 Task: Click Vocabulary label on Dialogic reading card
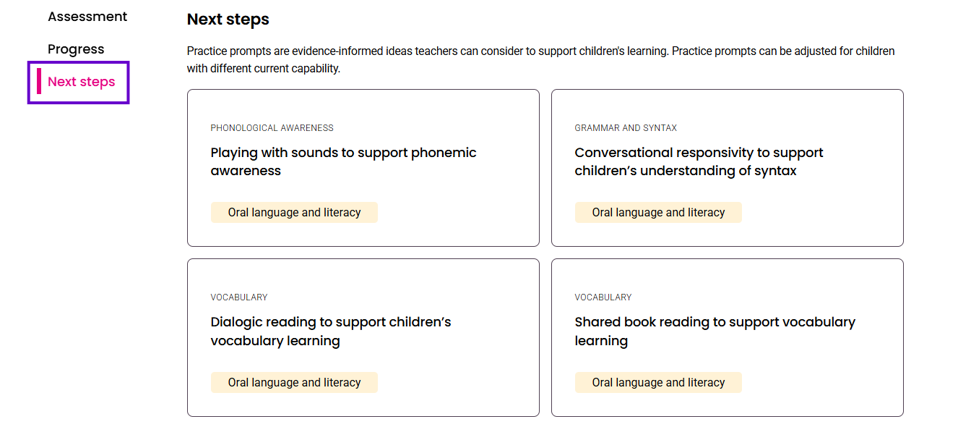pos(239,297)
